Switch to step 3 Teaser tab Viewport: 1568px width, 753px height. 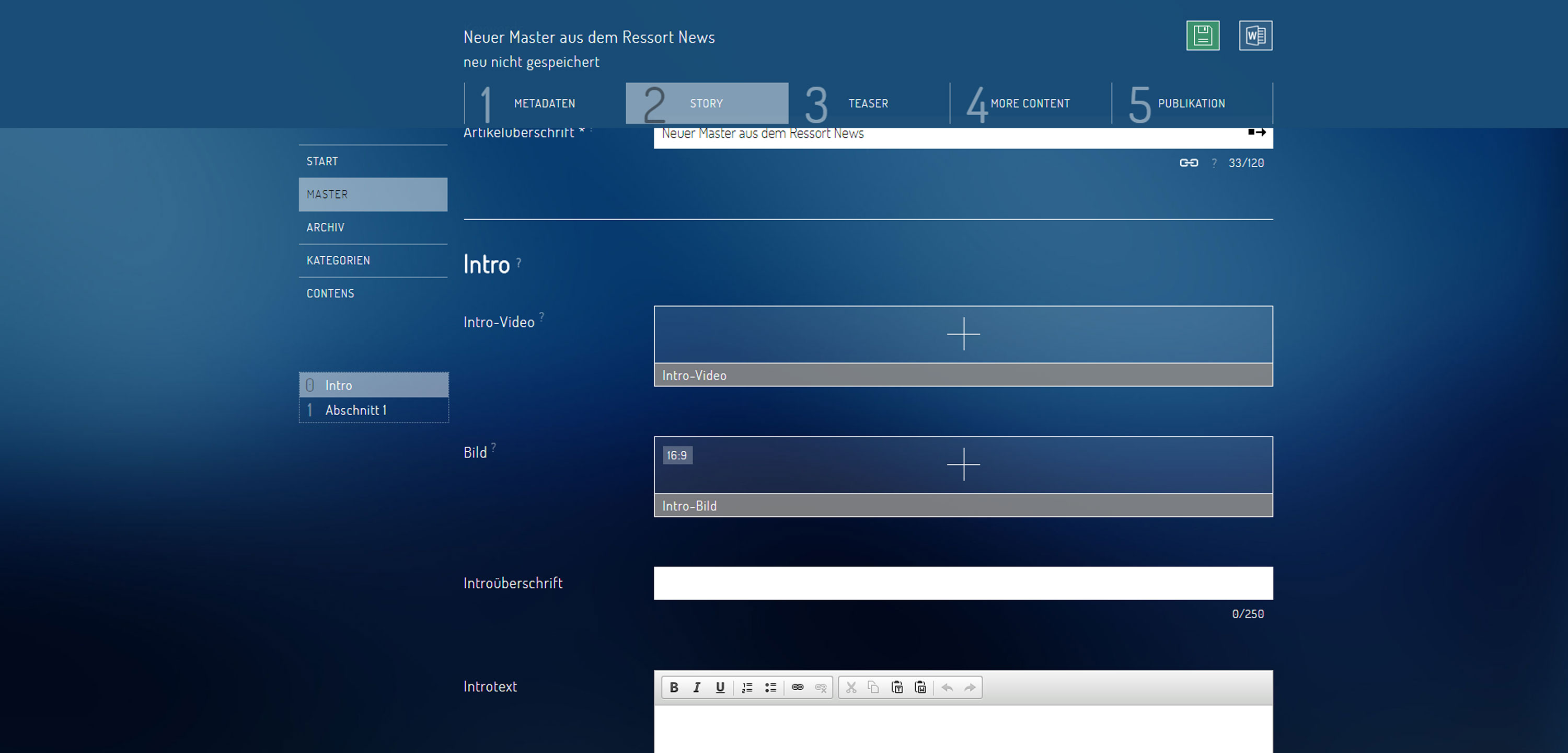coord(868,104)
